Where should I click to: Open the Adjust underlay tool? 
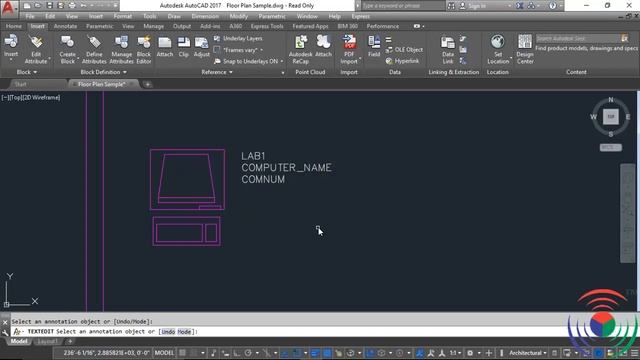point(202,46)
